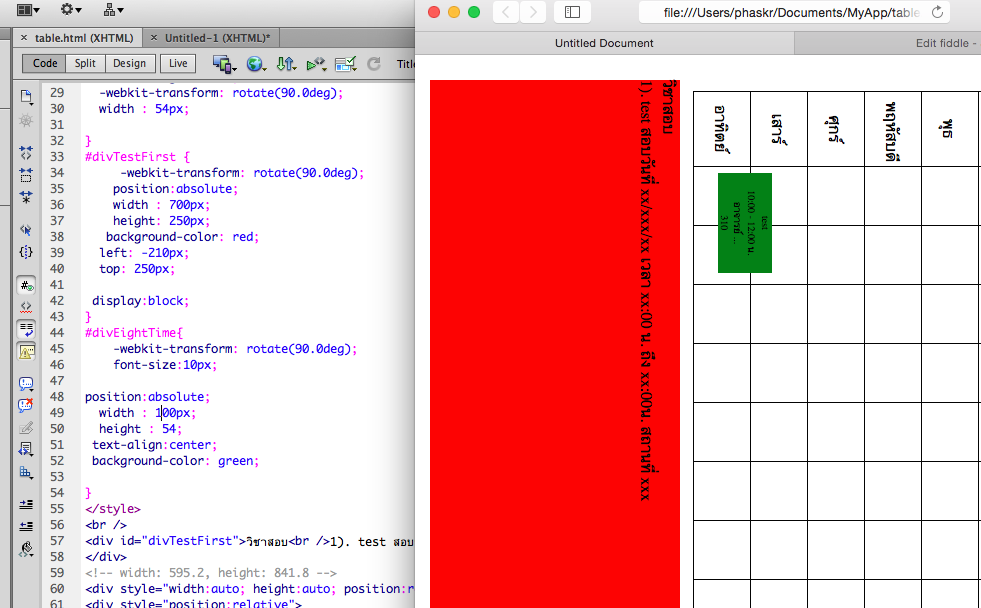Click the Select Parent Tag icon
Viewport: 981px width, 608px height.
[26, 230]
